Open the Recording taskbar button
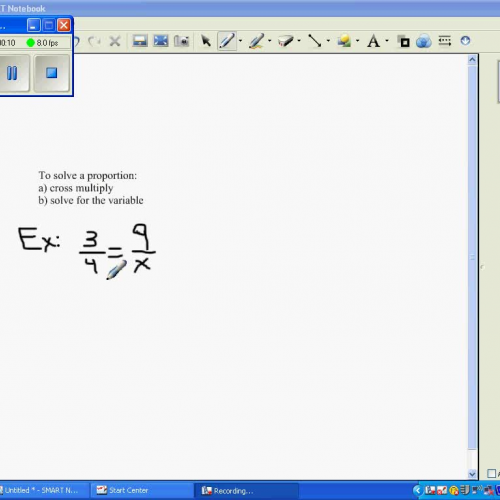The width and height of the screenshot is (500, 500). click(246, 491)
